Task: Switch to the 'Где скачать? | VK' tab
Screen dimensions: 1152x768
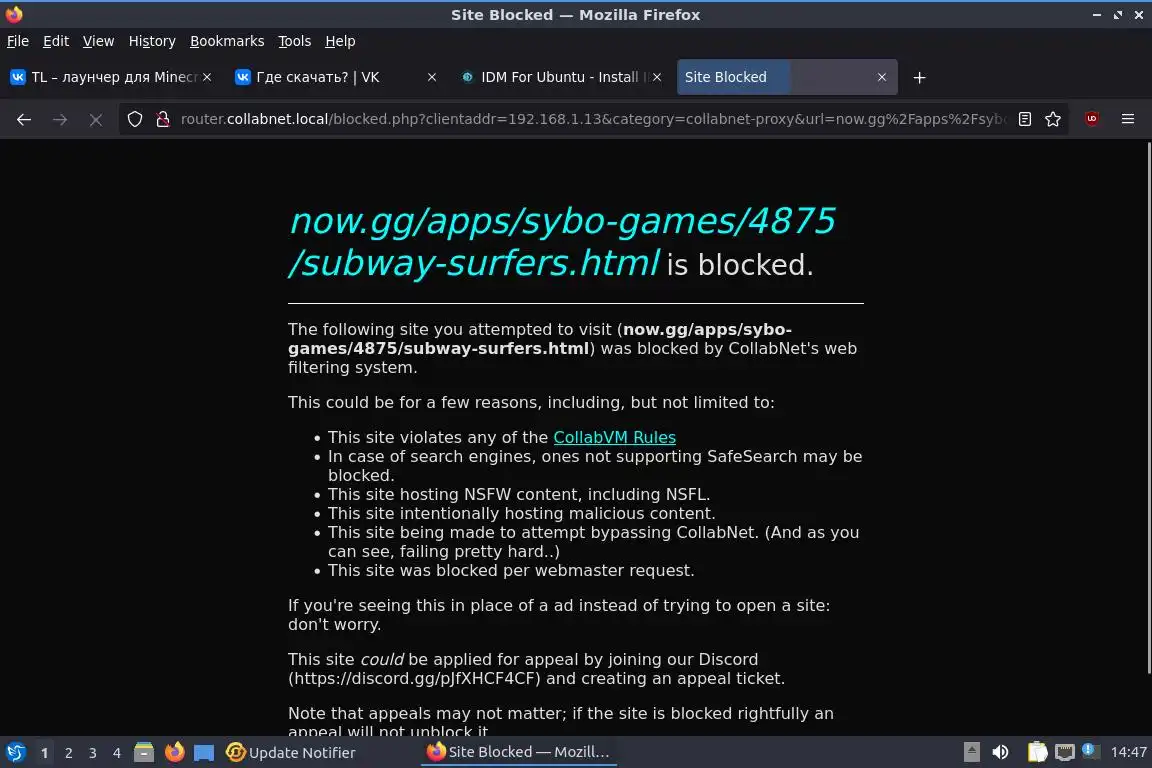Action: [335, 77]
